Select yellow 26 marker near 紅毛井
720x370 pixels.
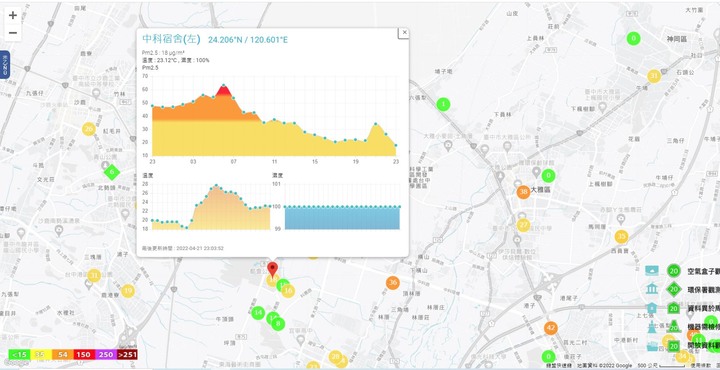[89, 129]
